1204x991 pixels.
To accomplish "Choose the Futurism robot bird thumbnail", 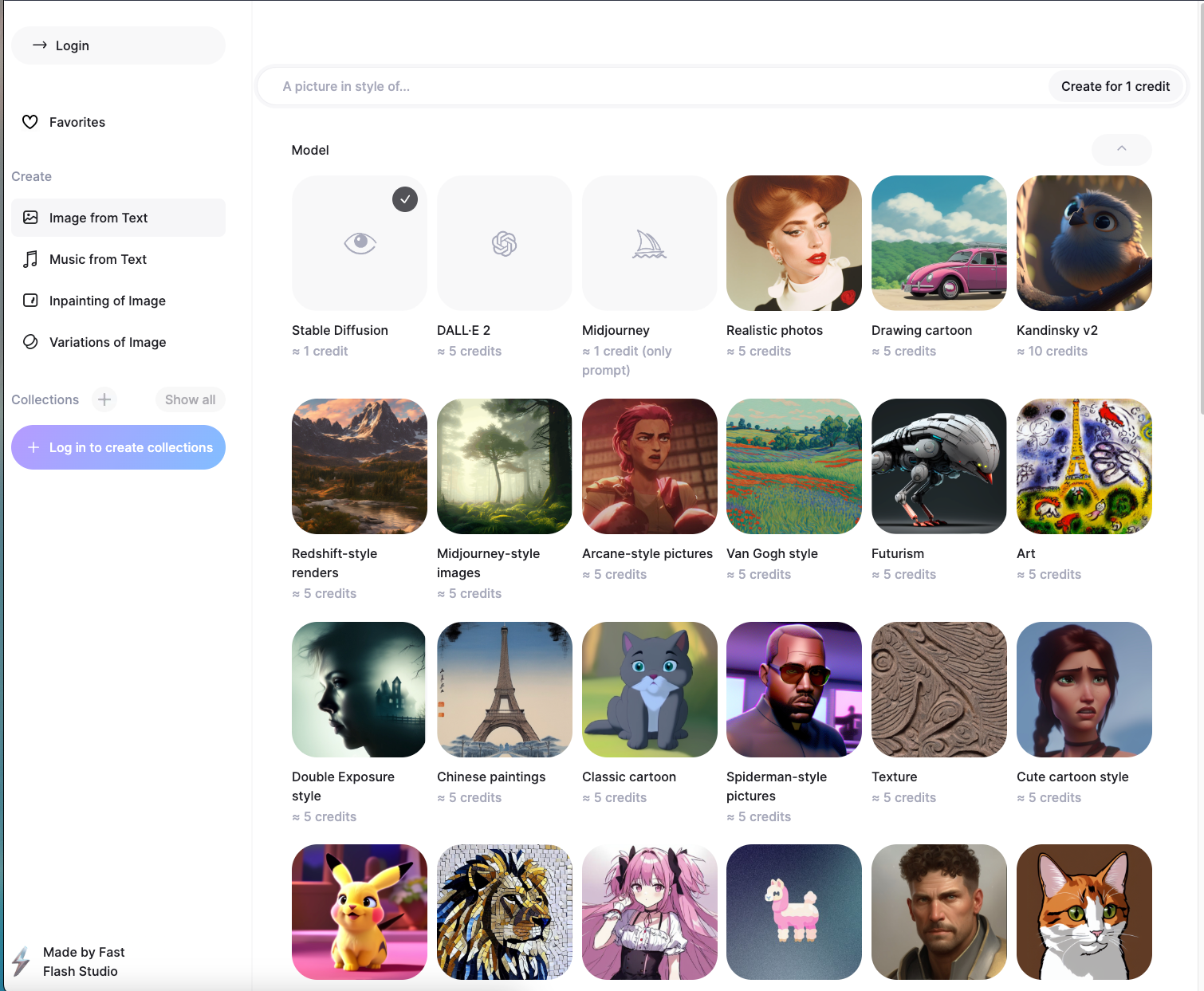I will click(939, 466).
